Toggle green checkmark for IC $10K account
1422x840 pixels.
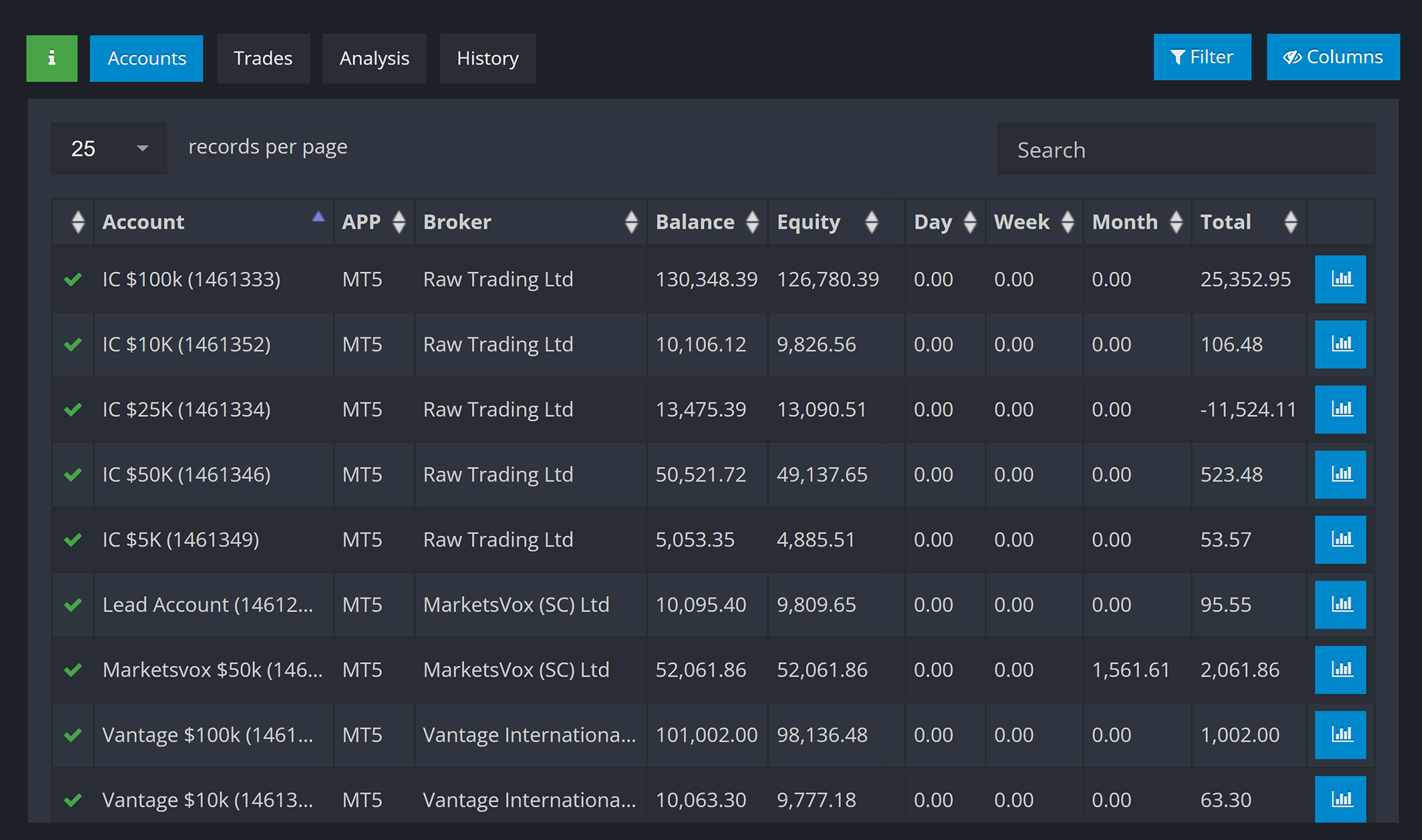[x=73, y=345]
